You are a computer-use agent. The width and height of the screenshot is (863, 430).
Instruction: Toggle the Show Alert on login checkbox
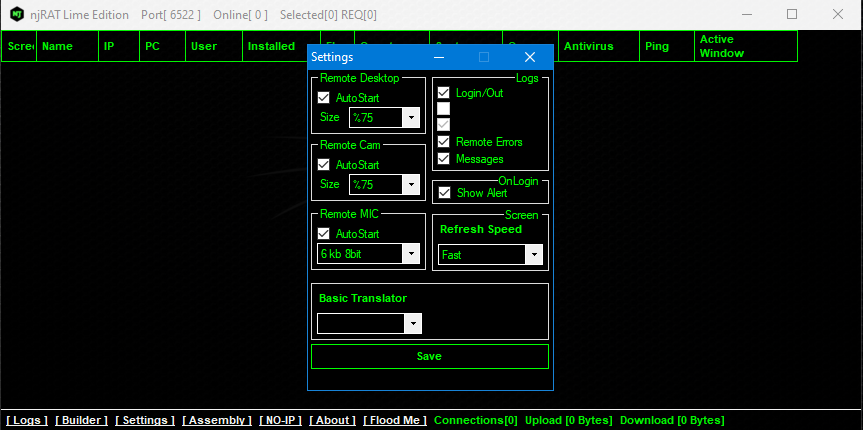(444, 193)
